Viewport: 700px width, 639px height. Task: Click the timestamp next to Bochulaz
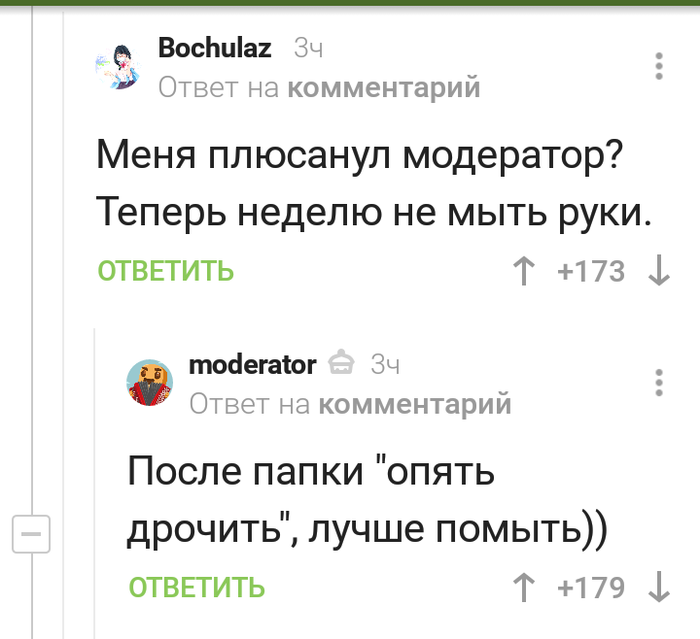(308, 48)
